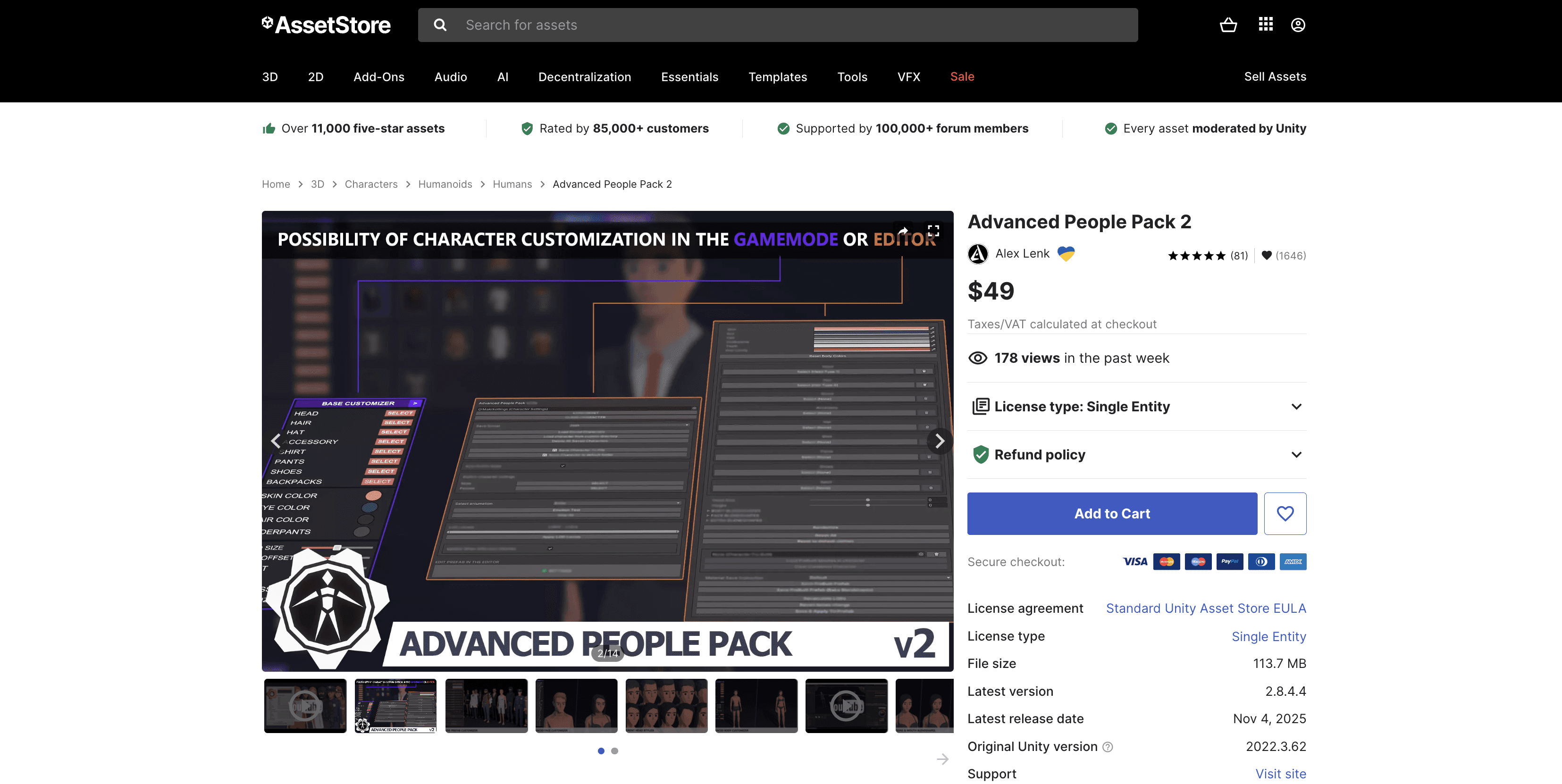Select the group of characters thumbnail
Viewport: 1562px width, 784px height.
487,706
